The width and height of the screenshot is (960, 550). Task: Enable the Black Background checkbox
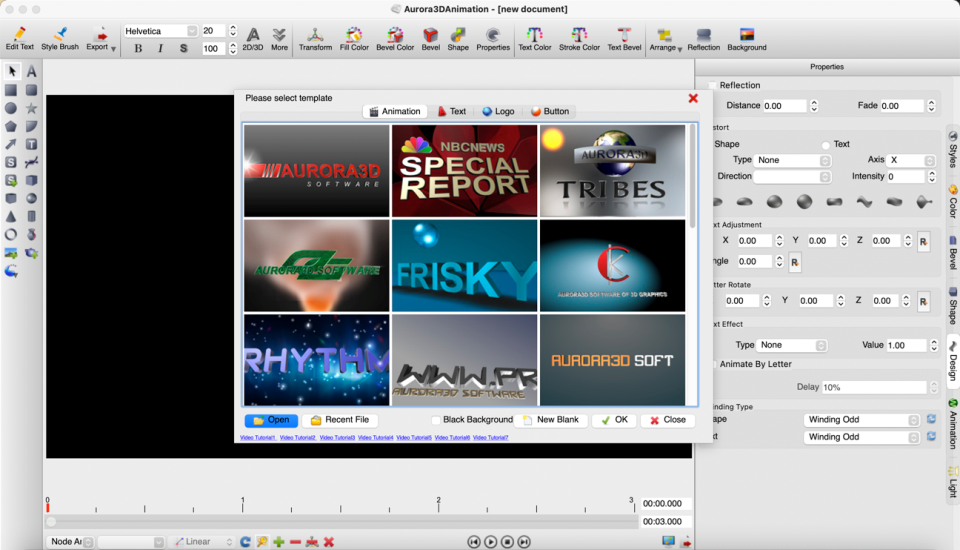(436, 420)
